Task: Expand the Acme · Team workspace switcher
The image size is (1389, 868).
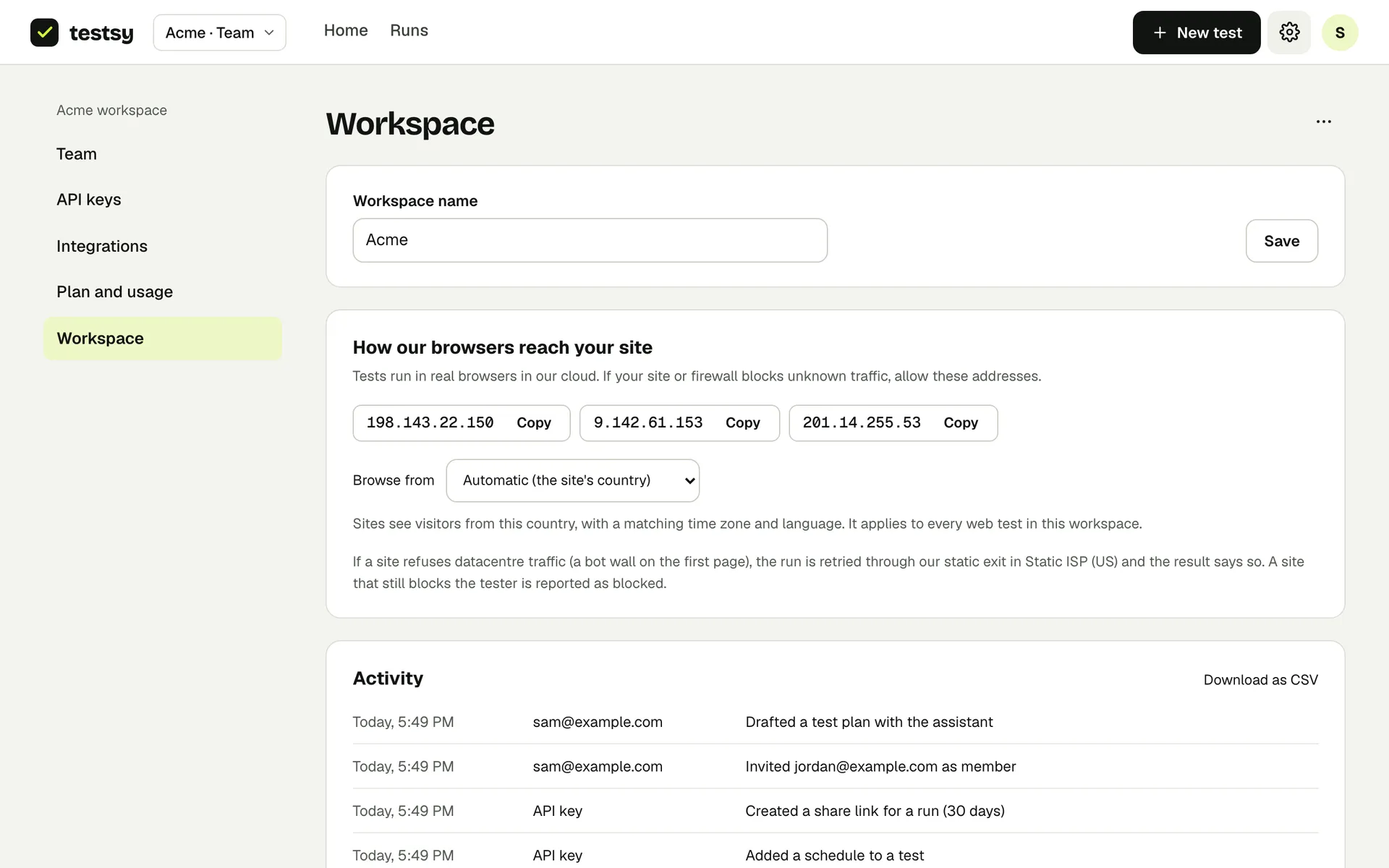Action: tap(220, 33)
